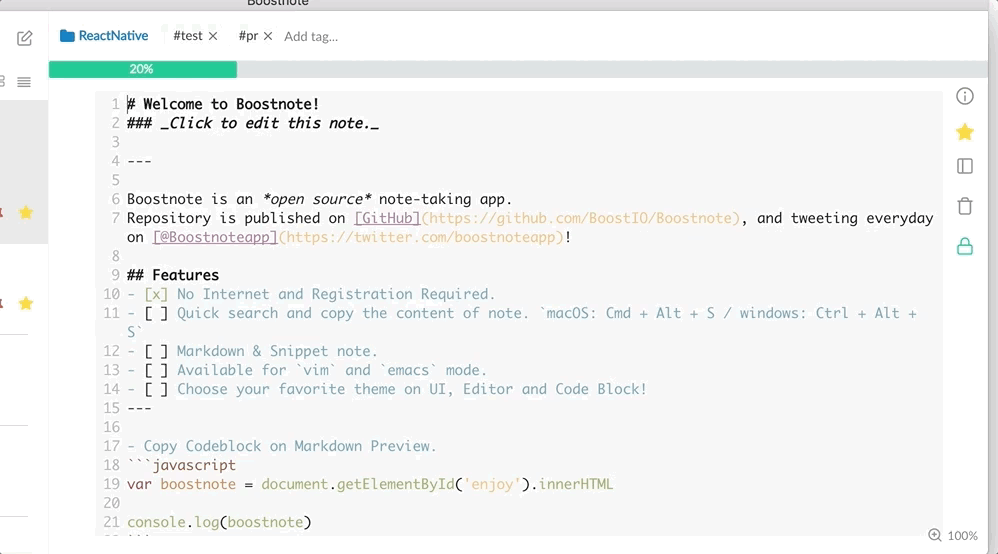Click the [GitHub] link text in editor
998x554 pixels.
point(387,218)
